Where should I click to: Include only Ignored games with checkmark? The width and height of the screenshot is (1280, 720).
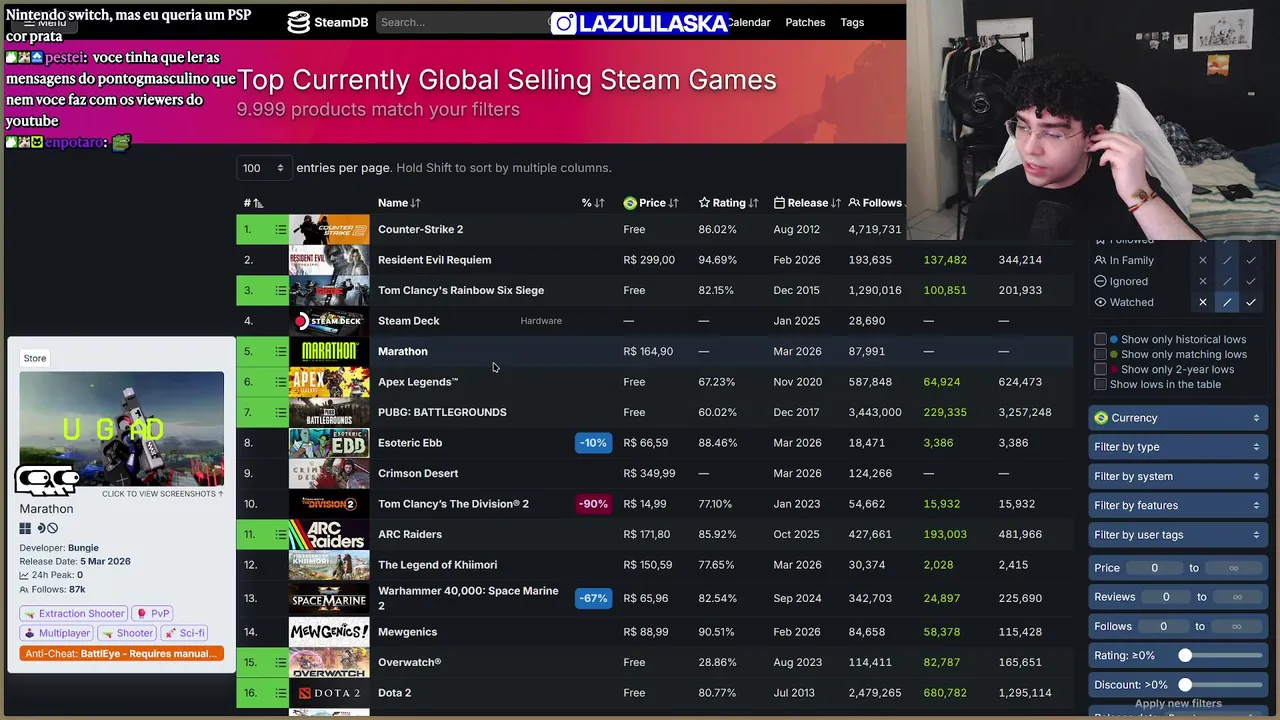coord(1251,282)
